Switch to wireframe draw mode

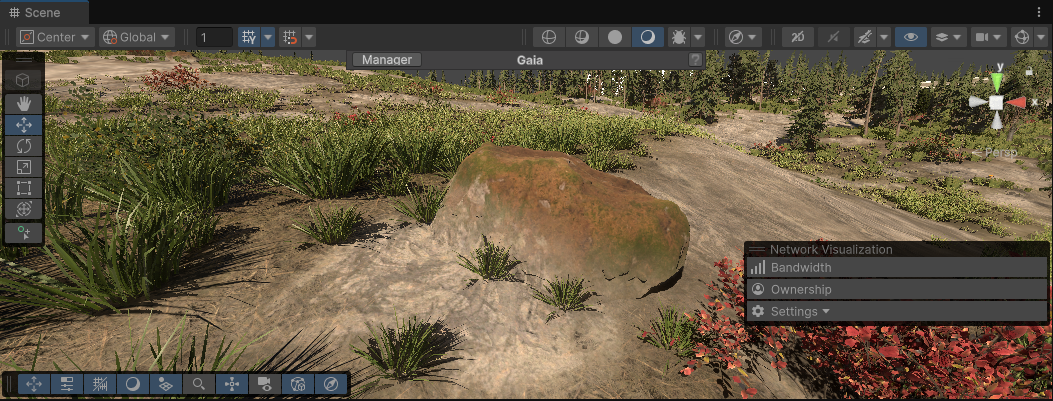(x=548, y=37)
